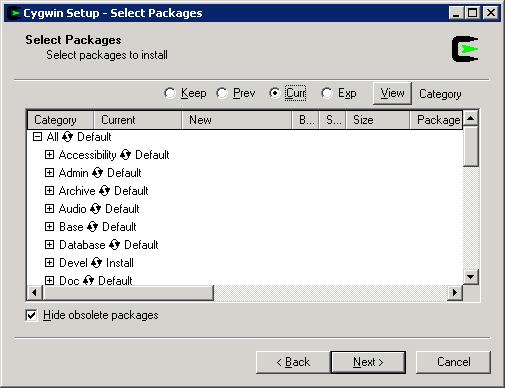505x388 pixels.
Task: Click the Cygwin title bar icon
Action: click(x=14, y=13)
